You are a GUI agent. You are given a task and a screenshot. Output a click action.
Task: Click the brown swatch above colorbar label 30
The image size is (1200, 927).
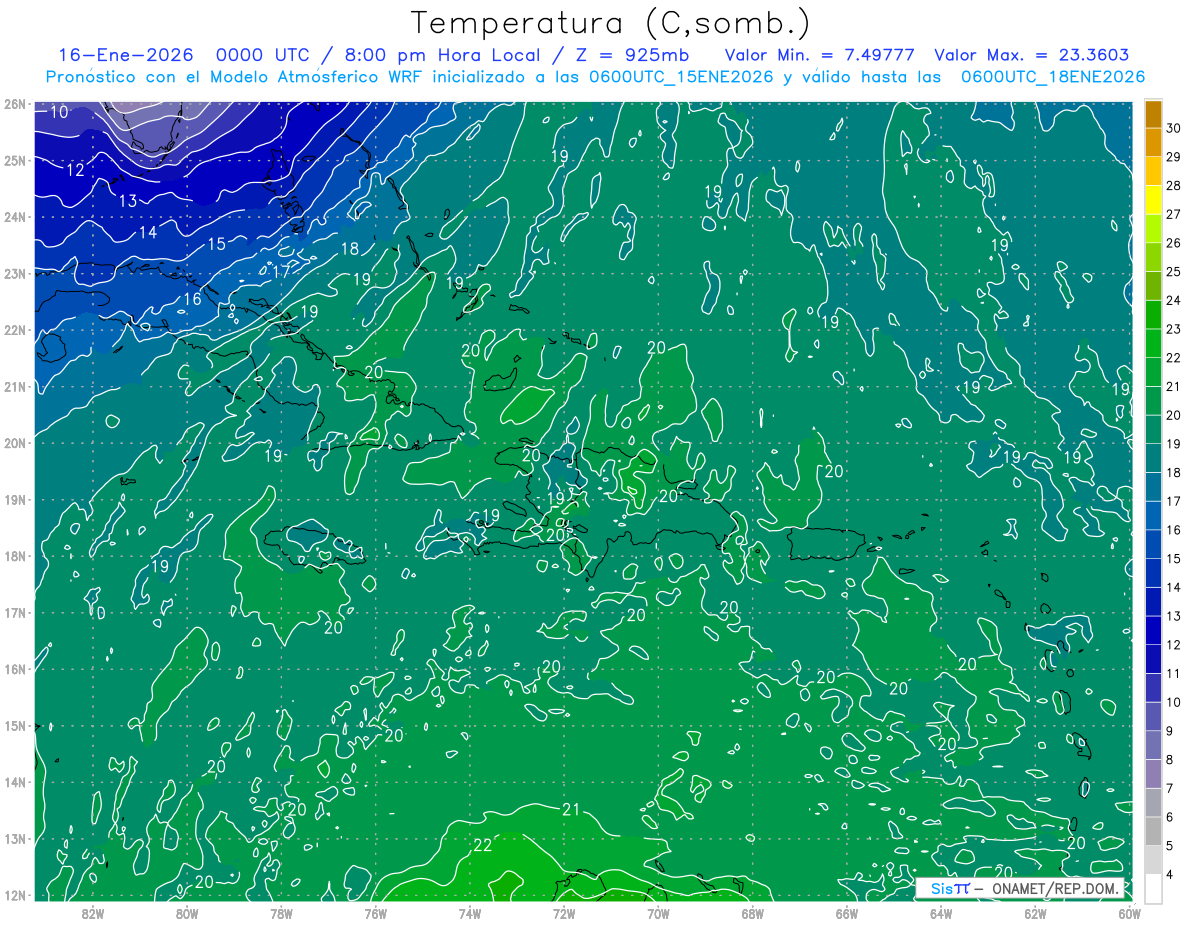pos(1153,113)
